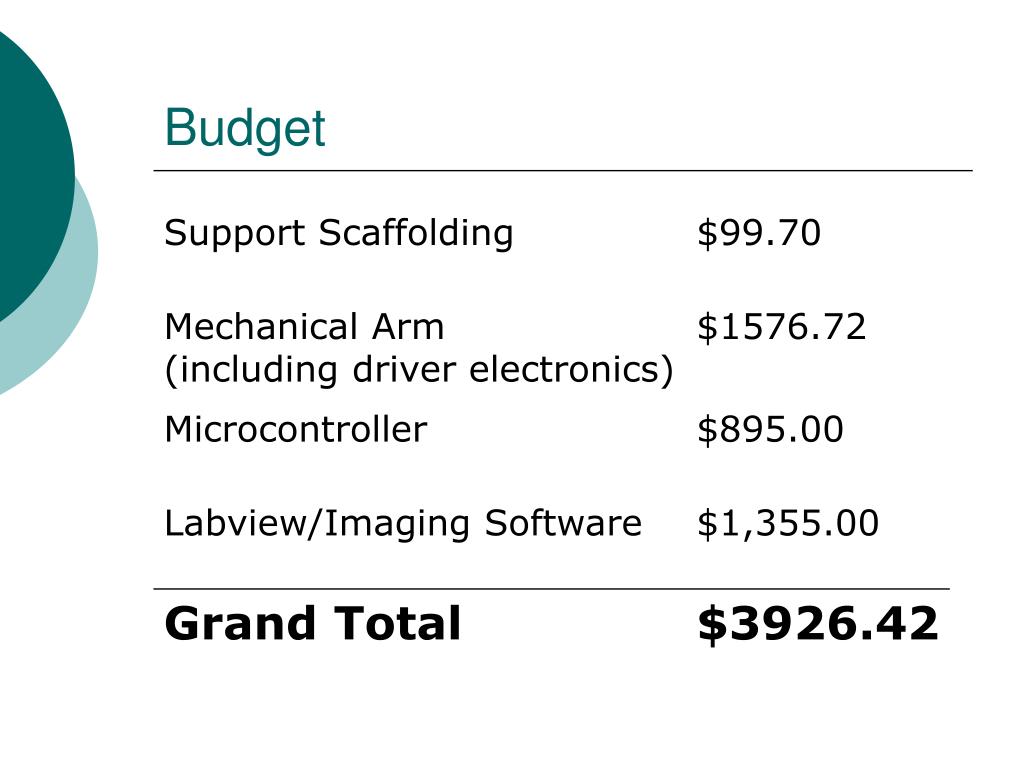Click the including driver electronics text

pyautogui.click(x=419, y=370)
